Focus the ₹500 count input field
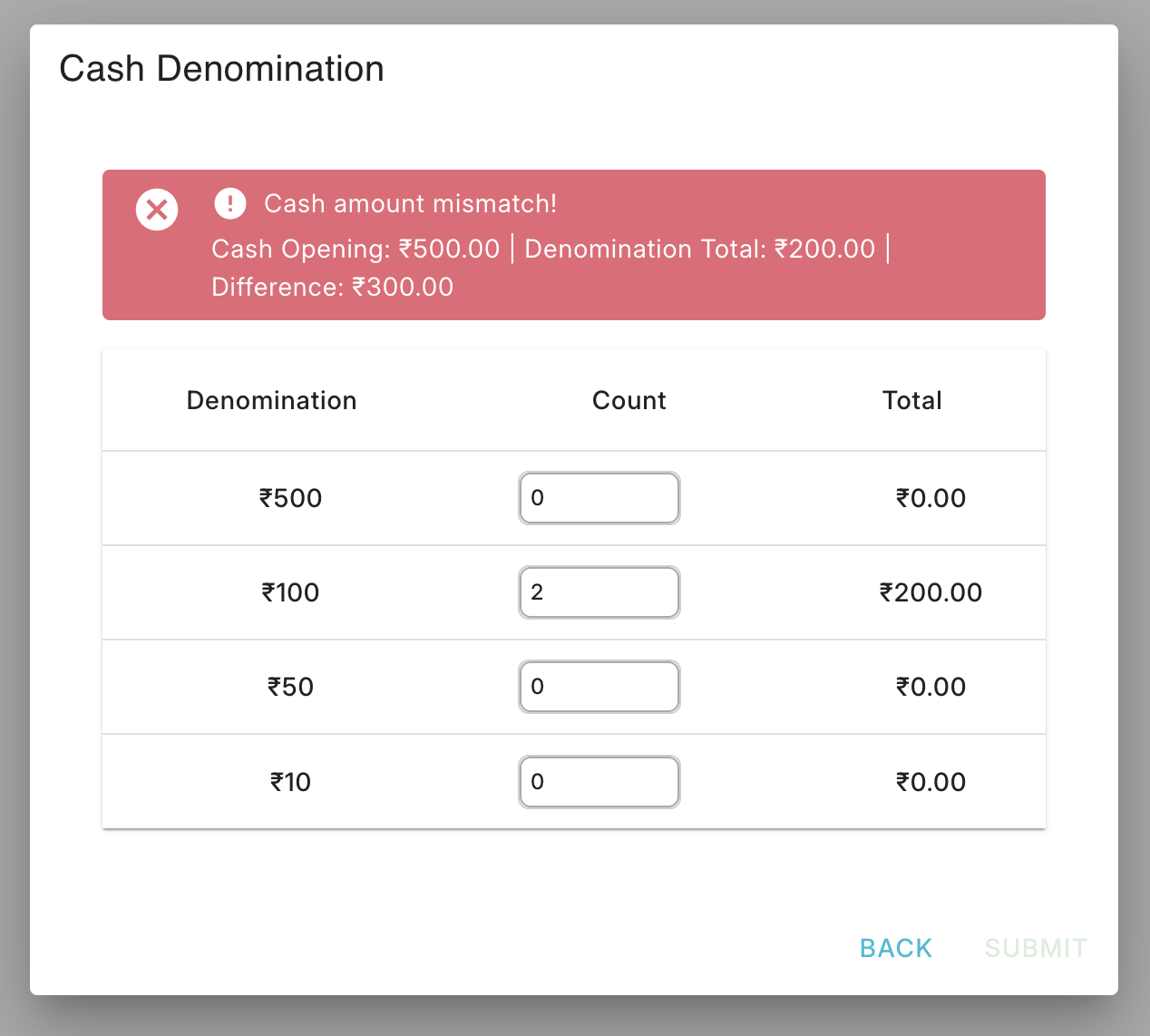Viewport: 1150px width, 1036px height. (599, 498)
